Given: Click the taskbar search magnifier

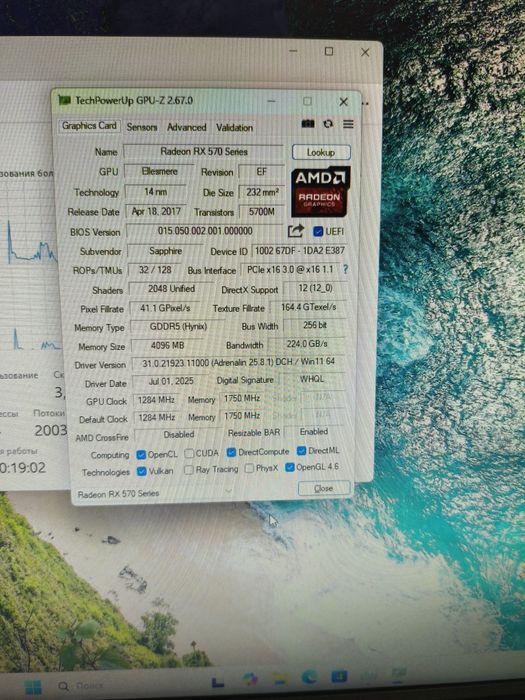Looking at the screenshot, I should click(63, 686).
